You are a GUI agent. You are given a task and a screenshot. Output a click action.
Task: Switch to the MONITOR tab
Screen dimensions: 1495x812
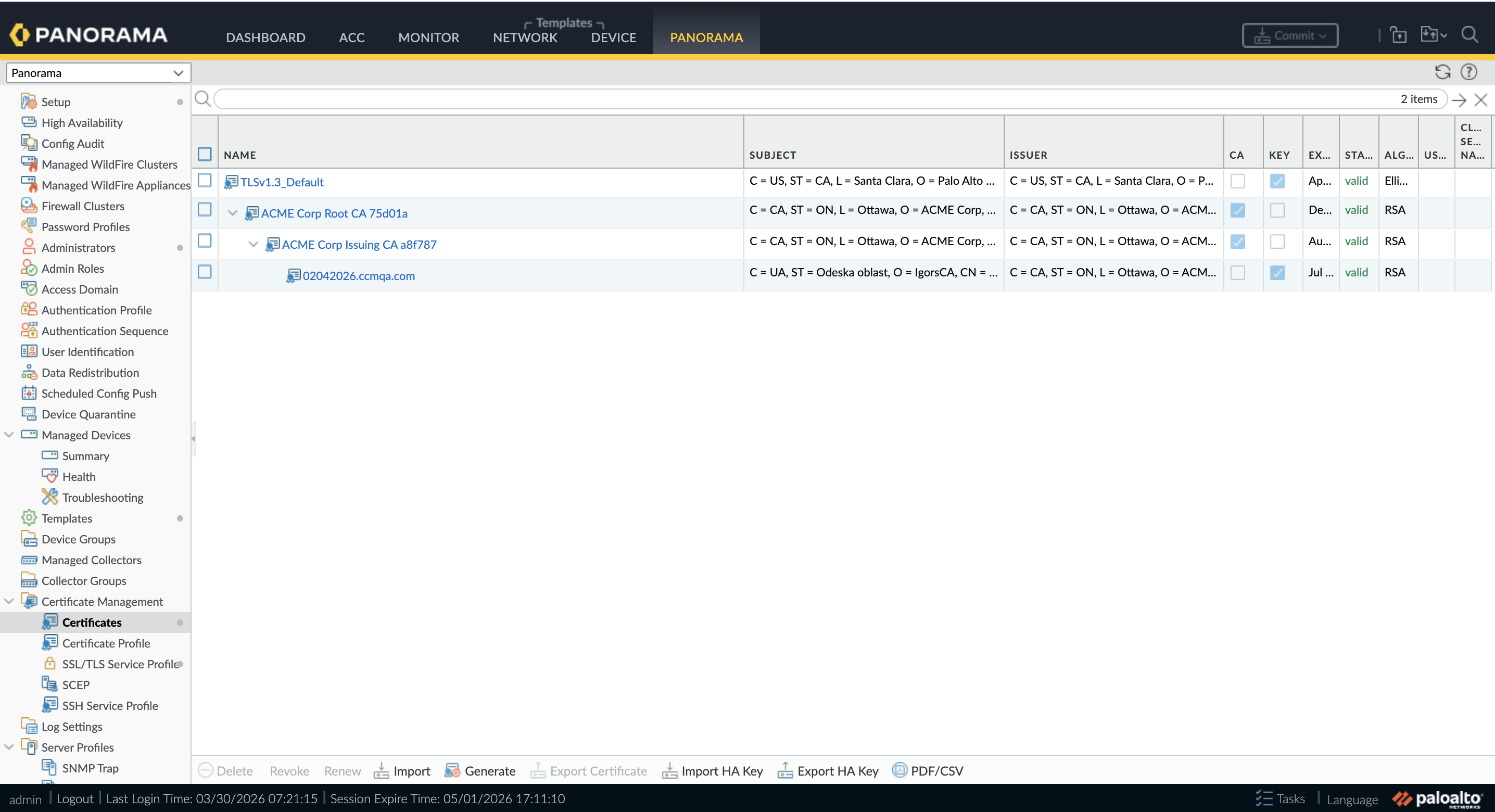click(429, 37)
